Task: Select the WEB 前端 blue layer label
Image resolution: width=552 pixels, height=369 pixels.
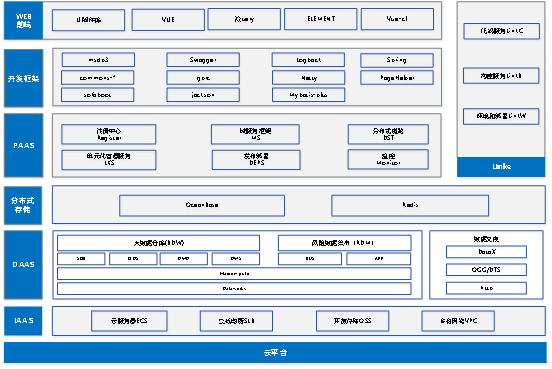Action: (x=24, y=20)
